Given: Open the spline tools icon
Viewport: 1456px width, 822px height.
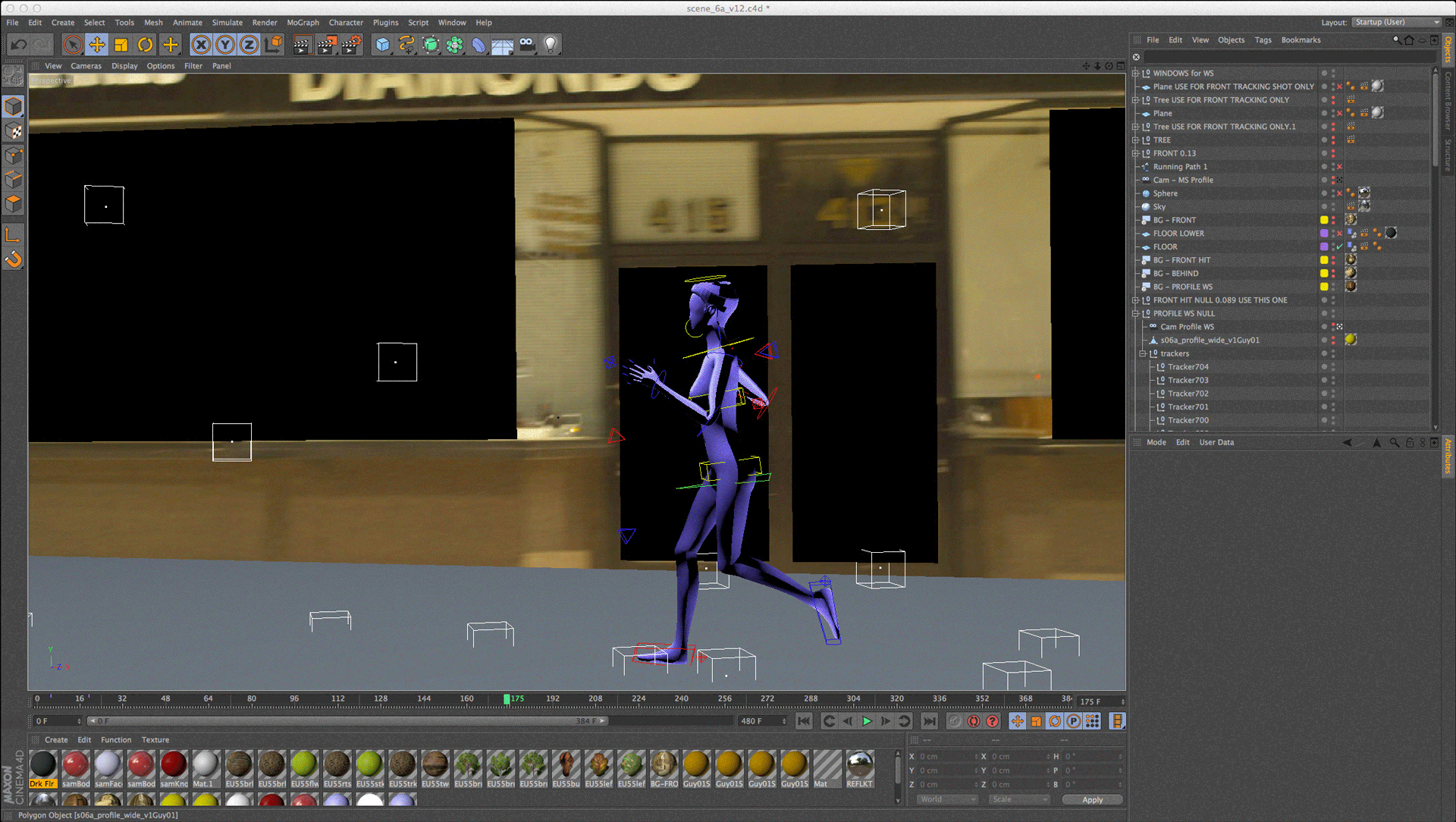Looking at the screenshot, I should pos(407,45).
